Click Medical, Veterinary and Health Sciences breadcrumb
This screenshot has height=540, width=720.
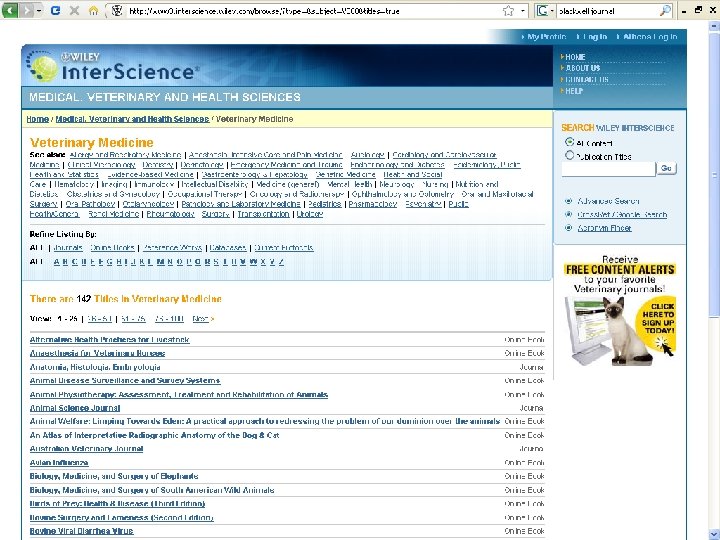tap(132, 119)
